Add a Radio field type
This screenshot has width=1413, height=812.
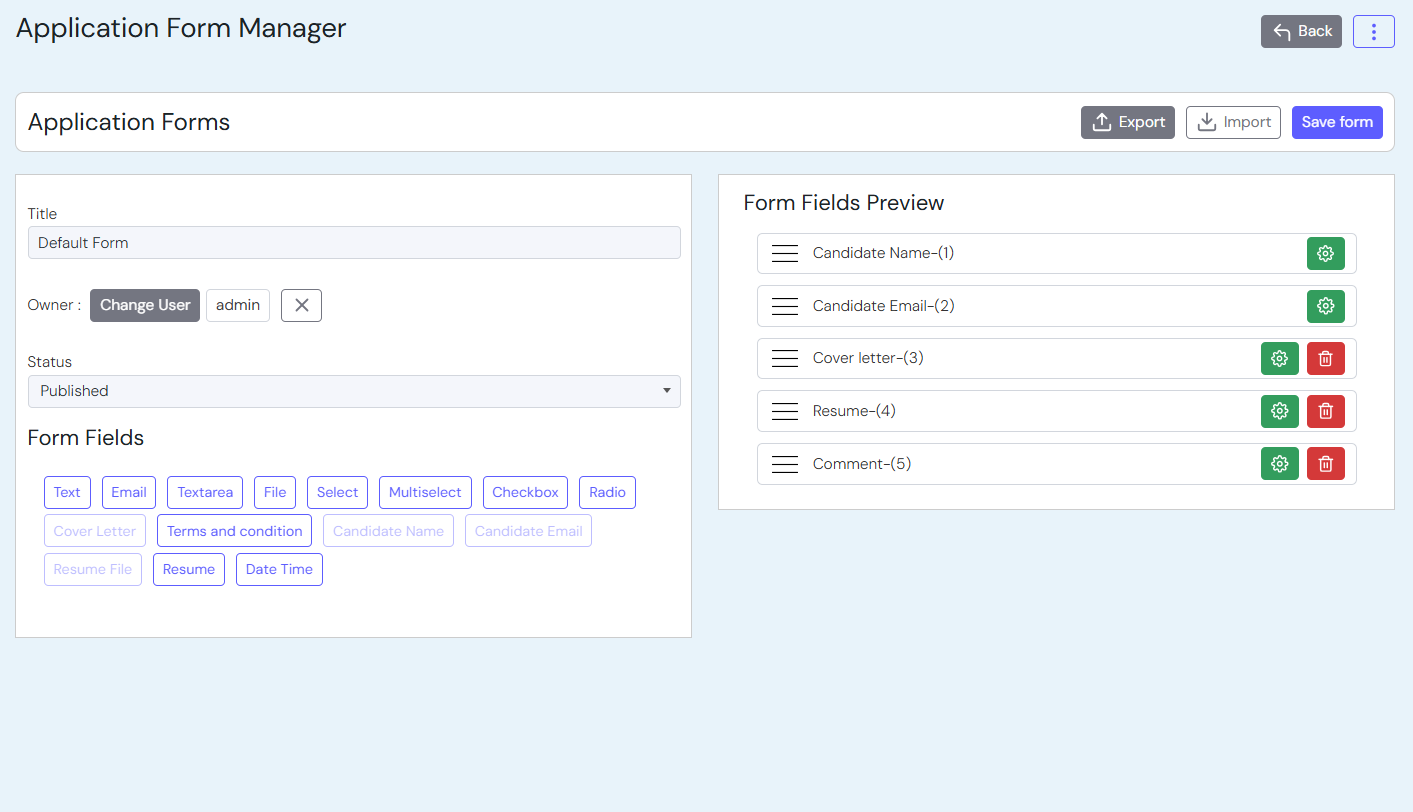[607, 492]
